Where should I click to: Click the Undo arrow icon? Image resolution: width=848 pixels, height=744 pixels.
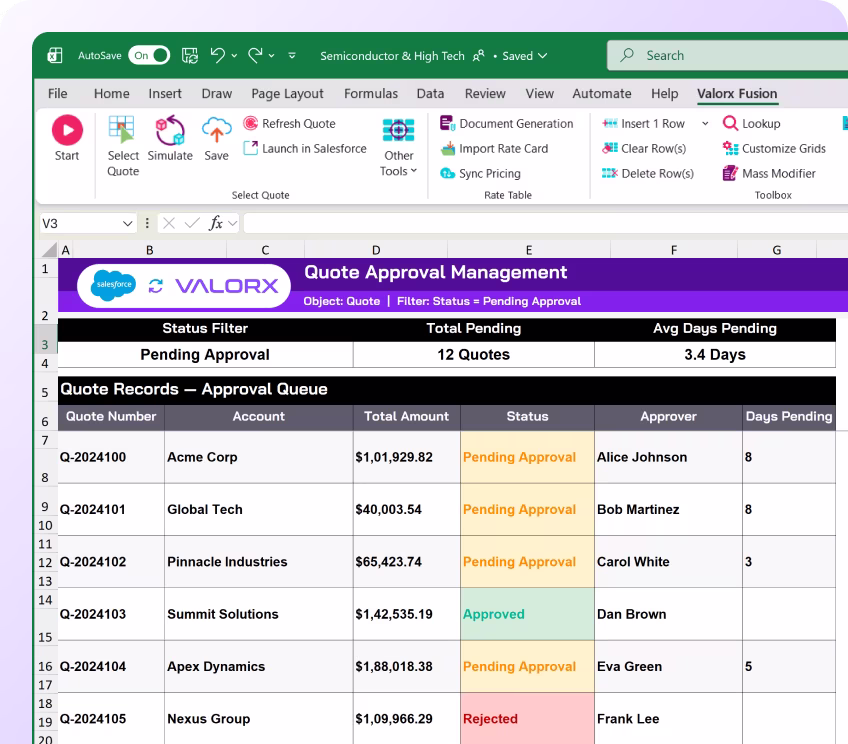[x=218, y=55]
